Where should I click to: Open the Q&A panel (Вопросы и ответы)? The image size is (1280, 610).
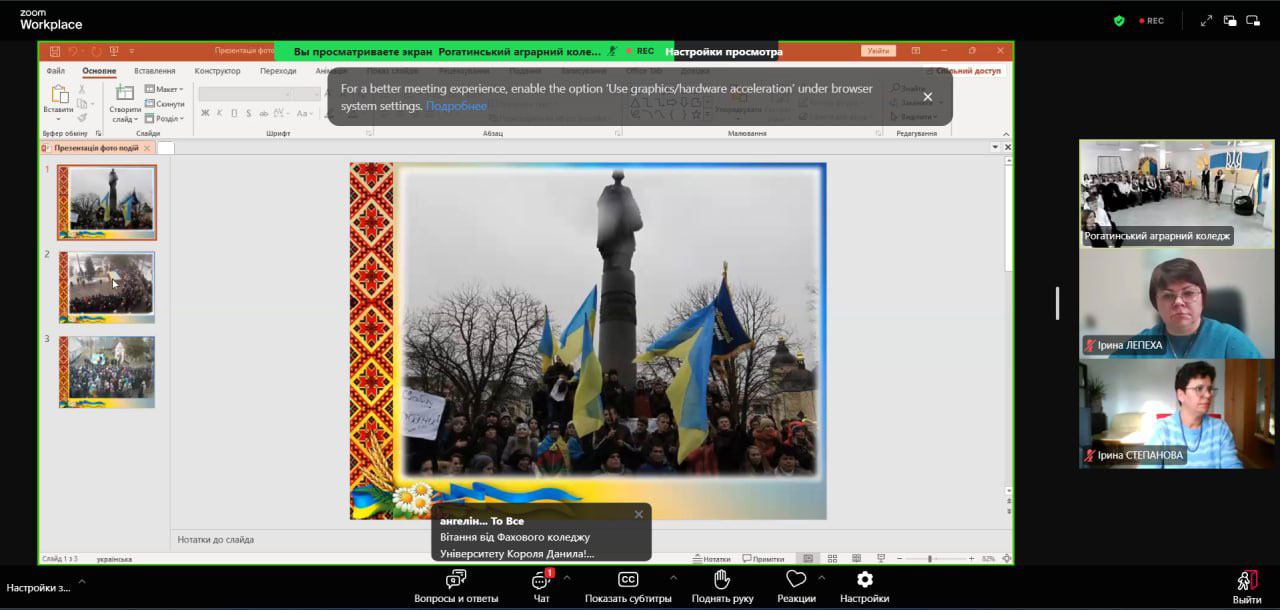tap(456, 580)
